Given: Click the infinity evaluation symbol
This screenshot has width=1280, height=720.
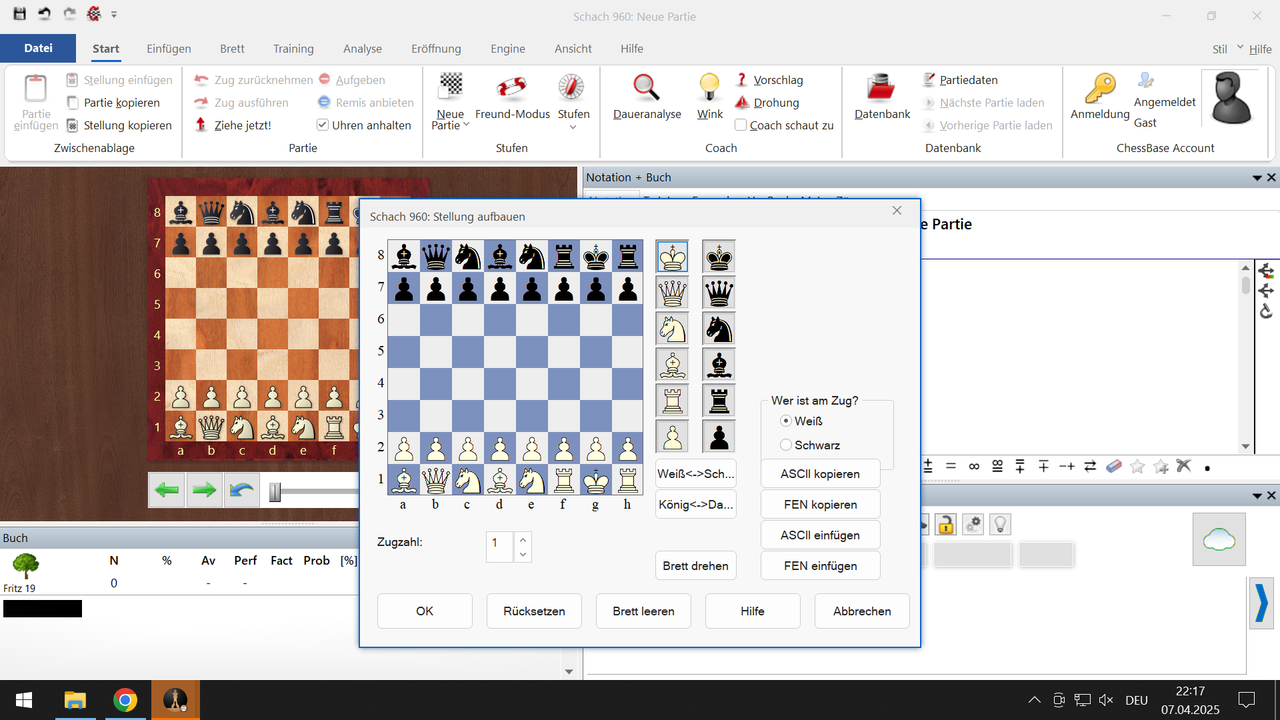Looking at the screenshot, I should pyautogui.click(x=974, y=466).
